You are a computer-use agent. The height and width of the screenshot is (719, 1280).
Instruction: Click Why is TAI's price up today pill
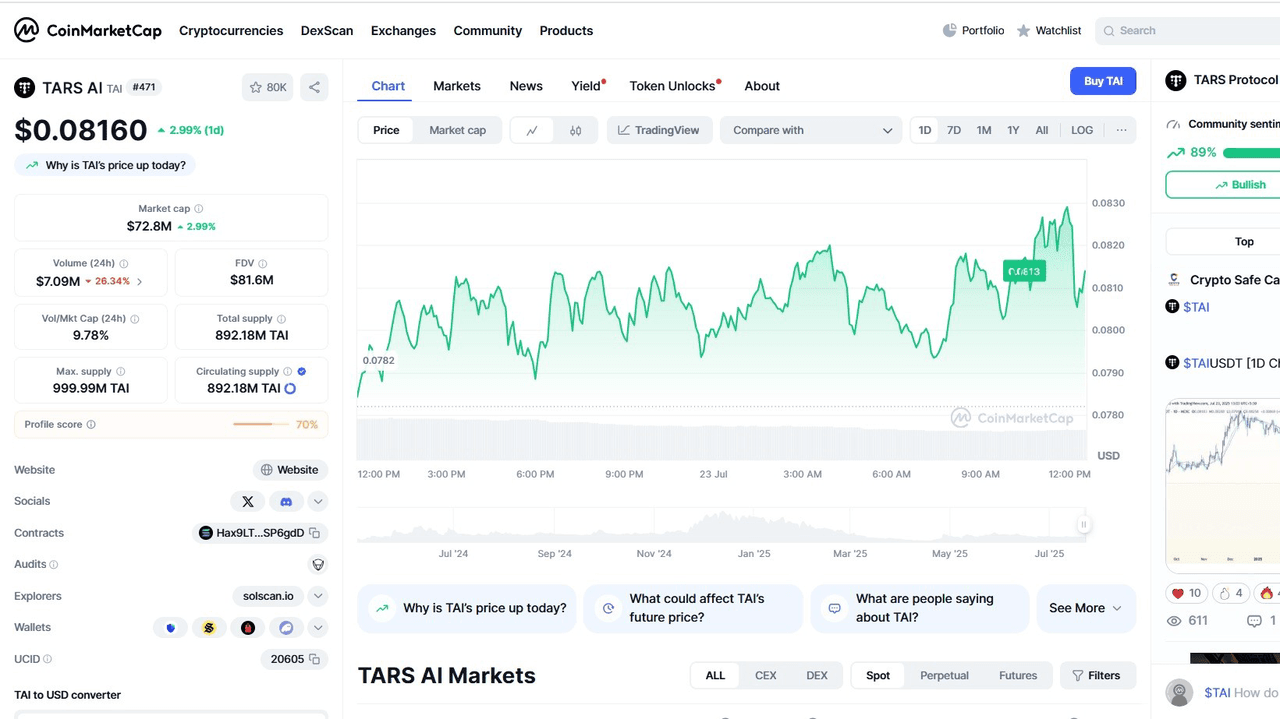click(x=105, y=165)
